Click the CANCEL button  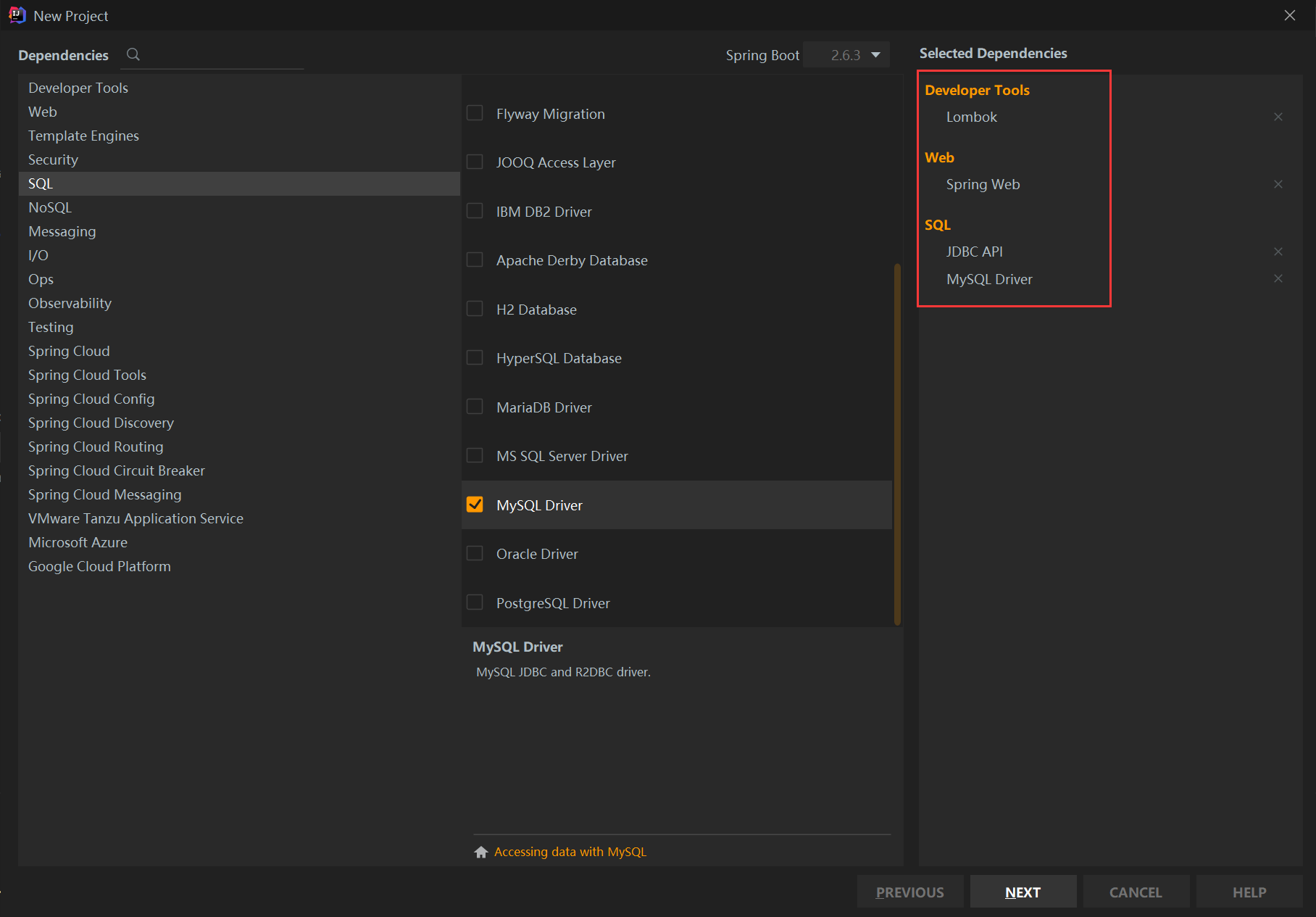1136,892
